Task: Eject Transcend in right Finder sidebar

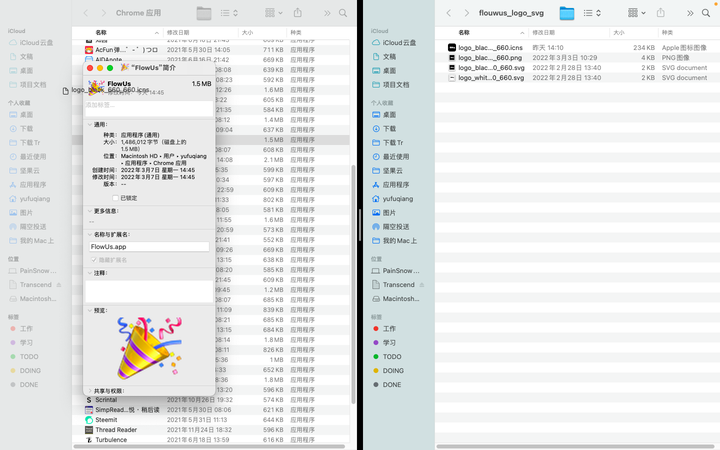Action: pyautogui.click(x=422, y=285)
